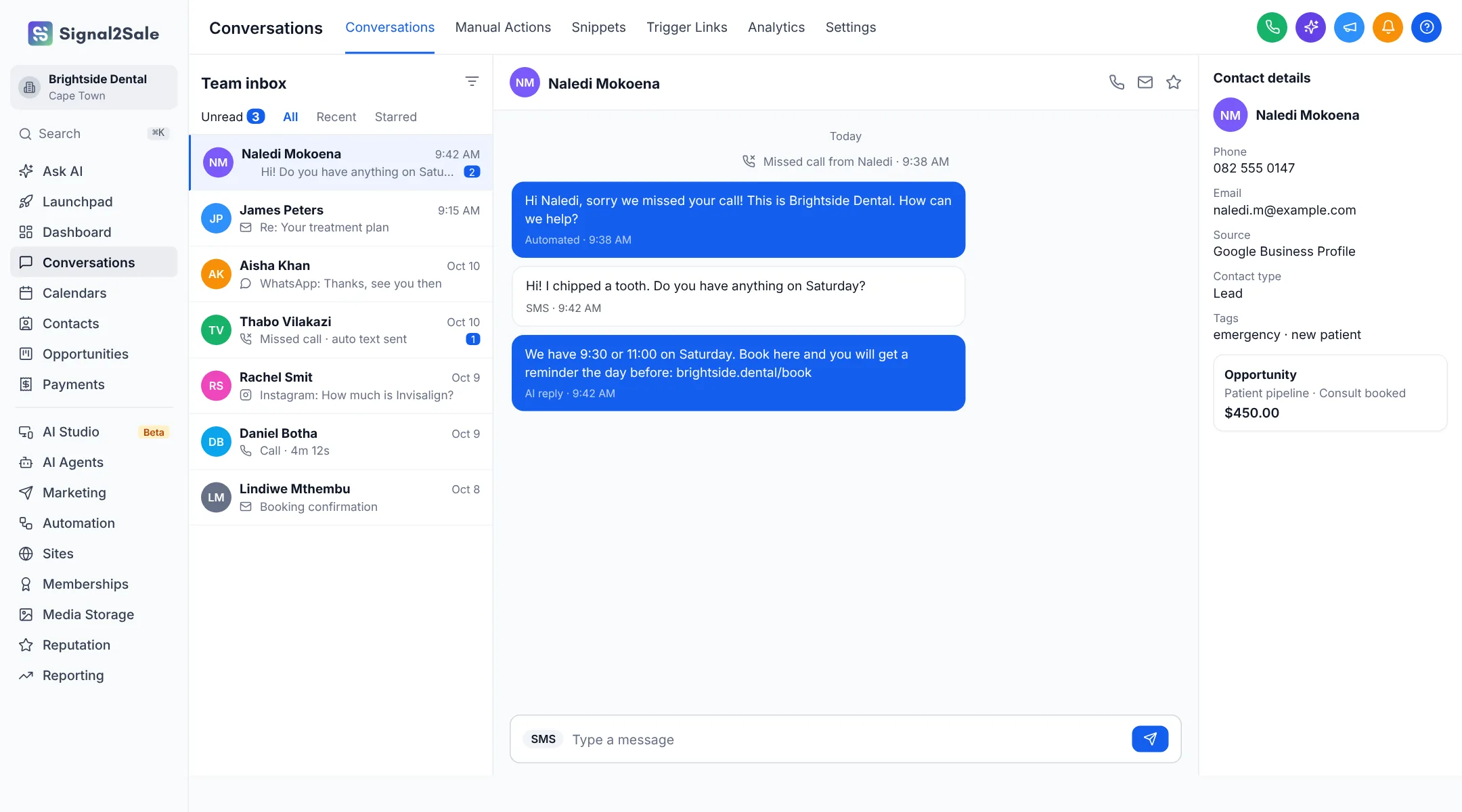Open the purple AI sparkle icon
The width and height of the screenshot is (1462, 812).
click(1310, 27)
